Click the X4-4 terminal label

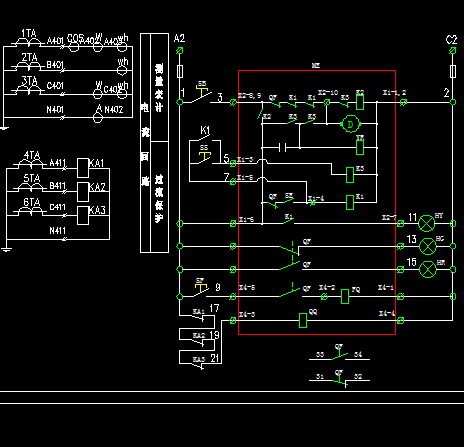(387, 313)
